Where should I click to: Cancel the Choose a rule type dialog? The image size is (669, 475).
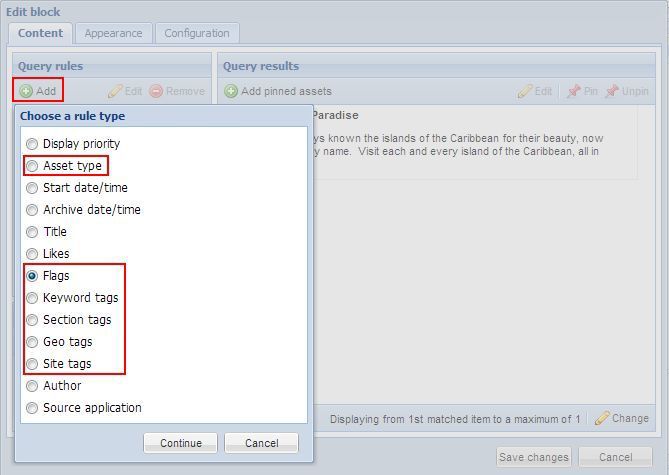point(262,443)
